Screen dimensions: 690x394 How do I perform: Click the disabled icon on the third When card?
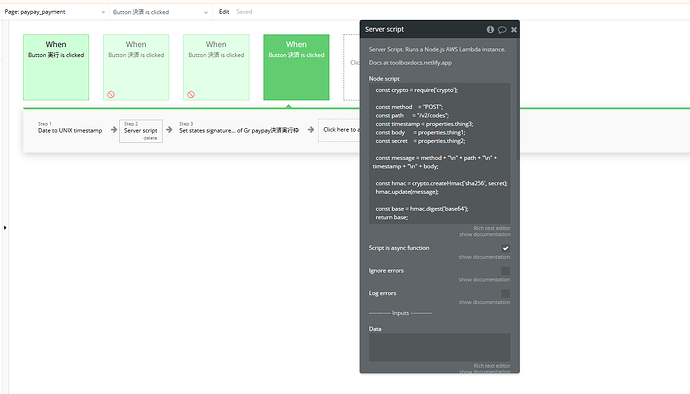(191, 94)
